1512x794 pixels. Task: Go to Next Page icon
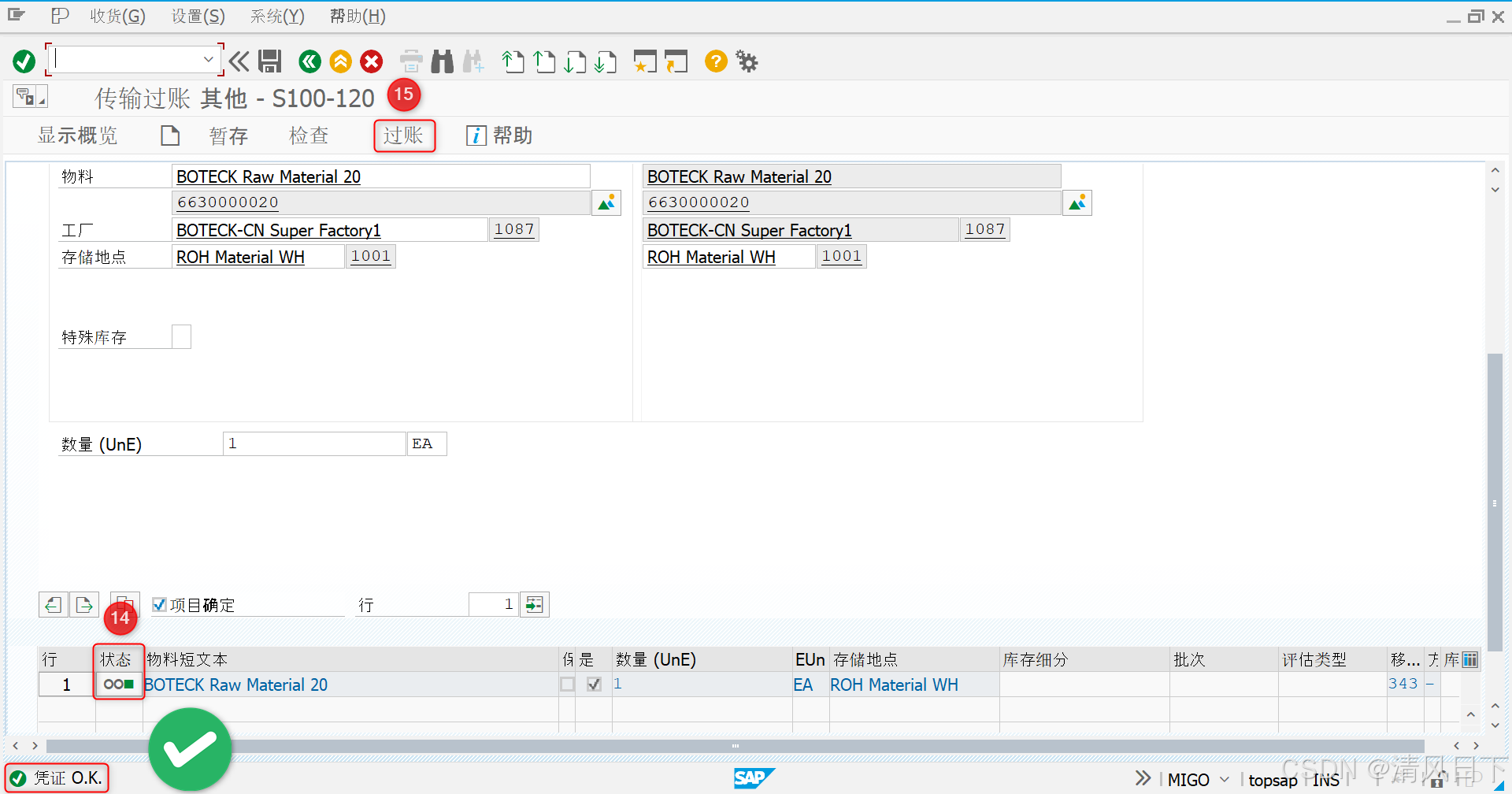pos(575,61)
